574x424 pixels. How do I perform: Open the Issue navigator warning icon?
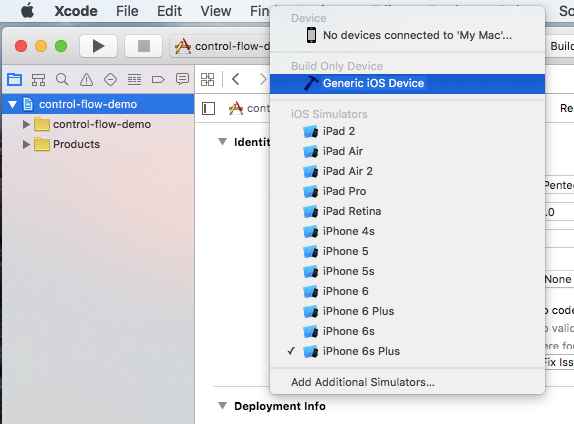86,79
